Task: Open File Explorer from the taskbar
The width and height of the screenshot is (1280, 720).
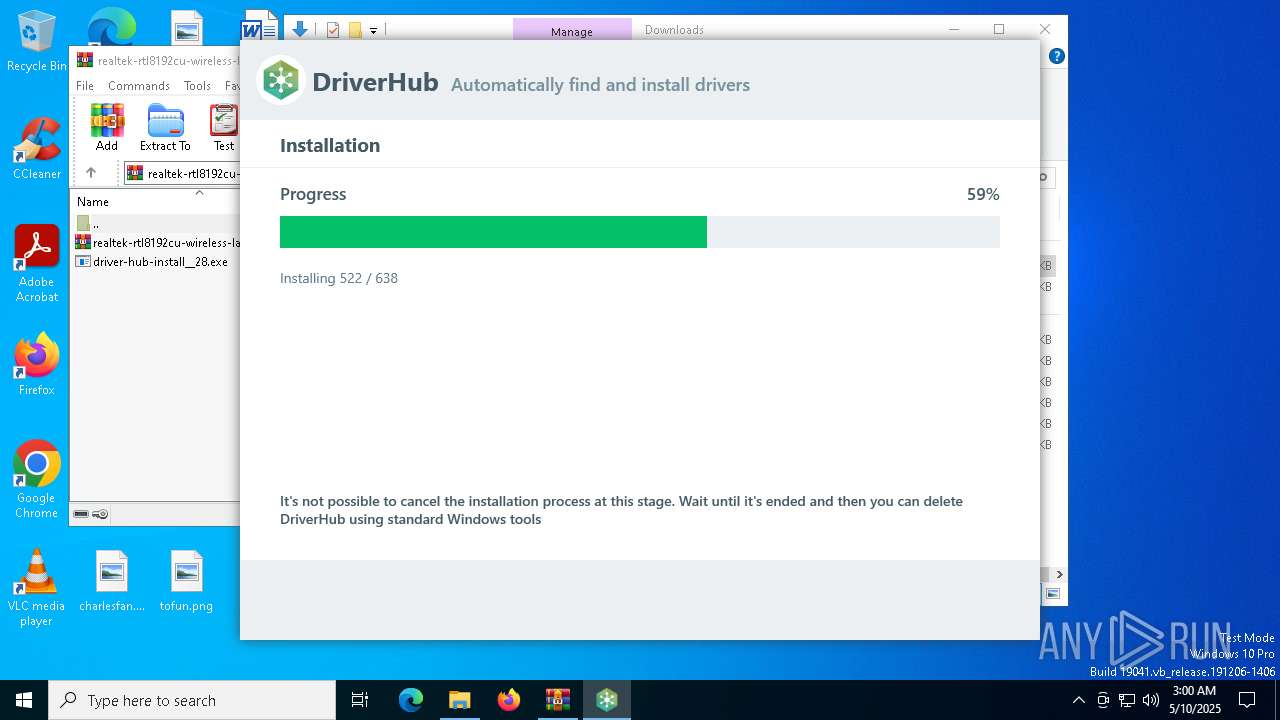Action: coord(459,700)
